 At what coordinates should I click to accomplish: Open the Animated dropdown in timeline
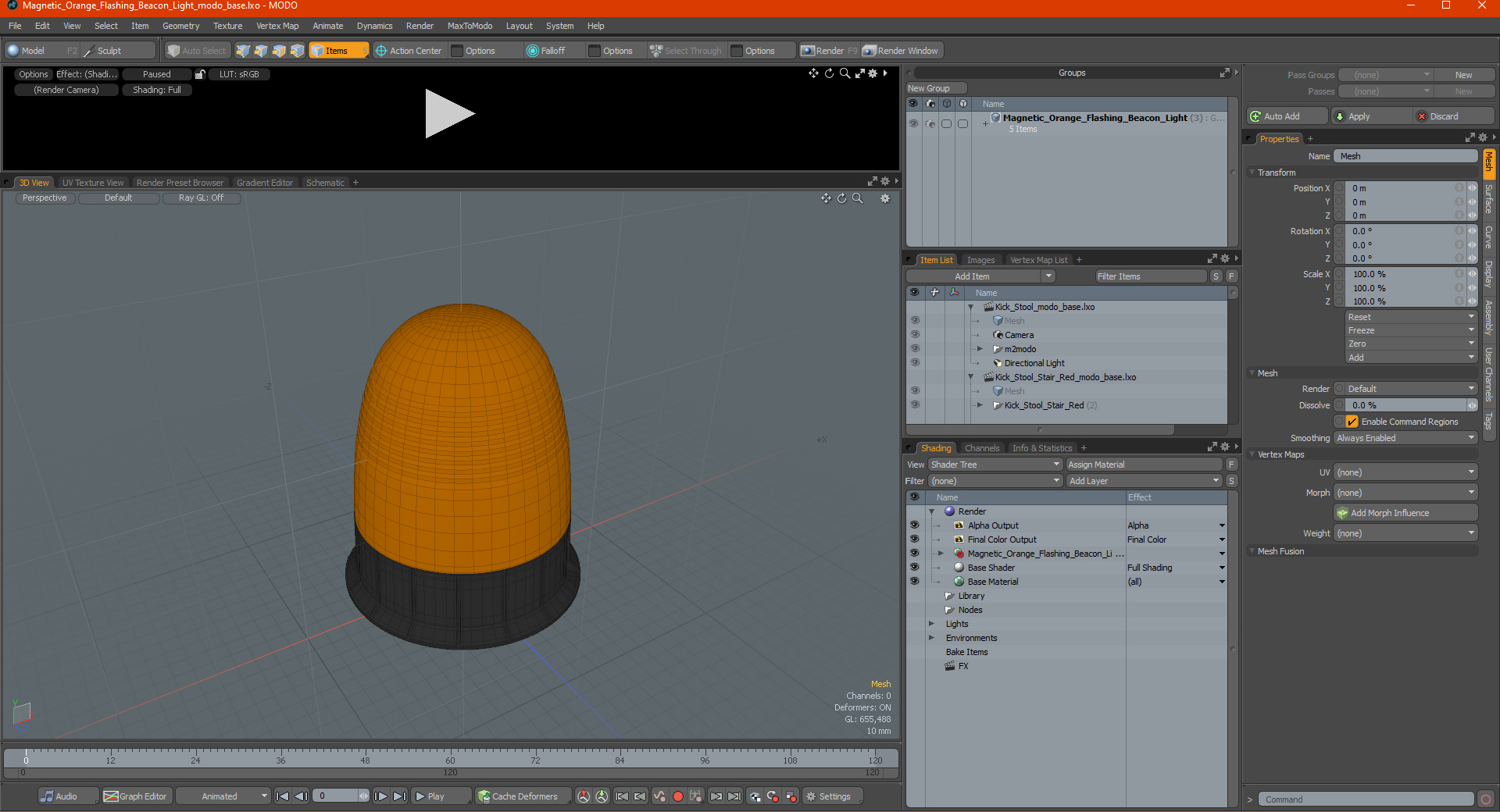pos(223,796)
